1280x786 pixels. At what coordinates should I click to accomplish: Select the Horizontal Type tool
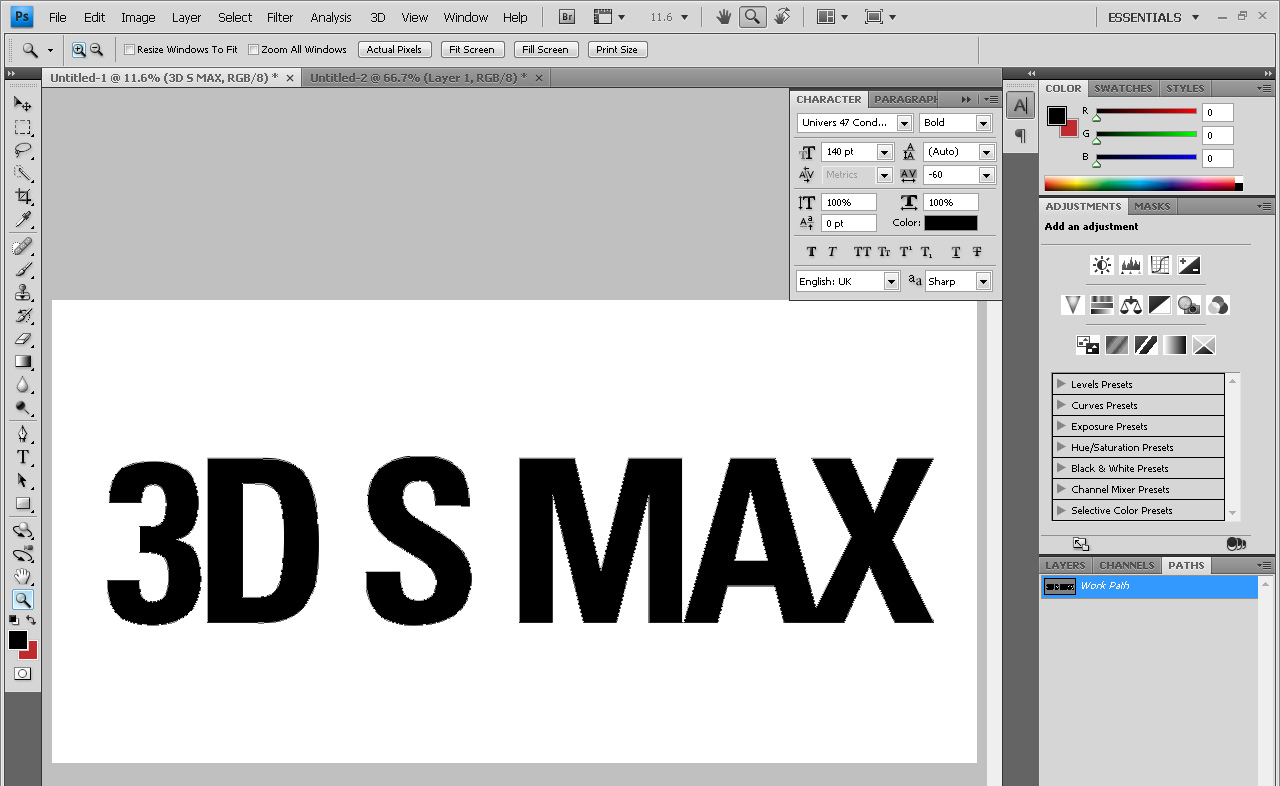pyautogui.click(x=22, y=457)
